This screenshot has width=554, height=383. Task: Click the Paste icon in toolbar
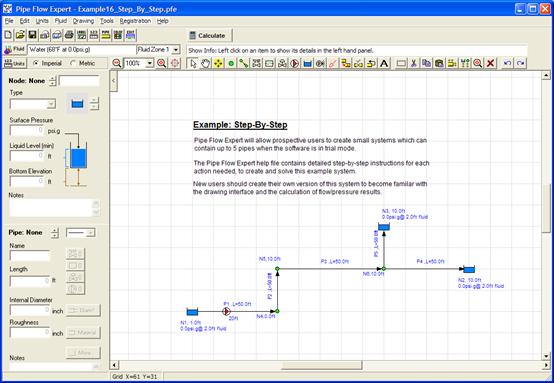point(439,63)
